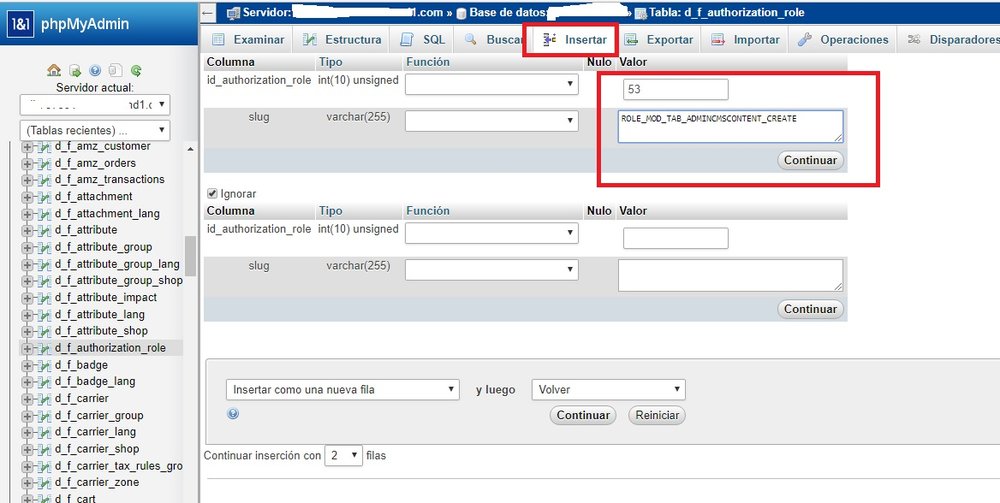The width and height of the screenshot is (1000, 503).
Task: Click table icon for d_f_carrier
Action: (45, 398)
